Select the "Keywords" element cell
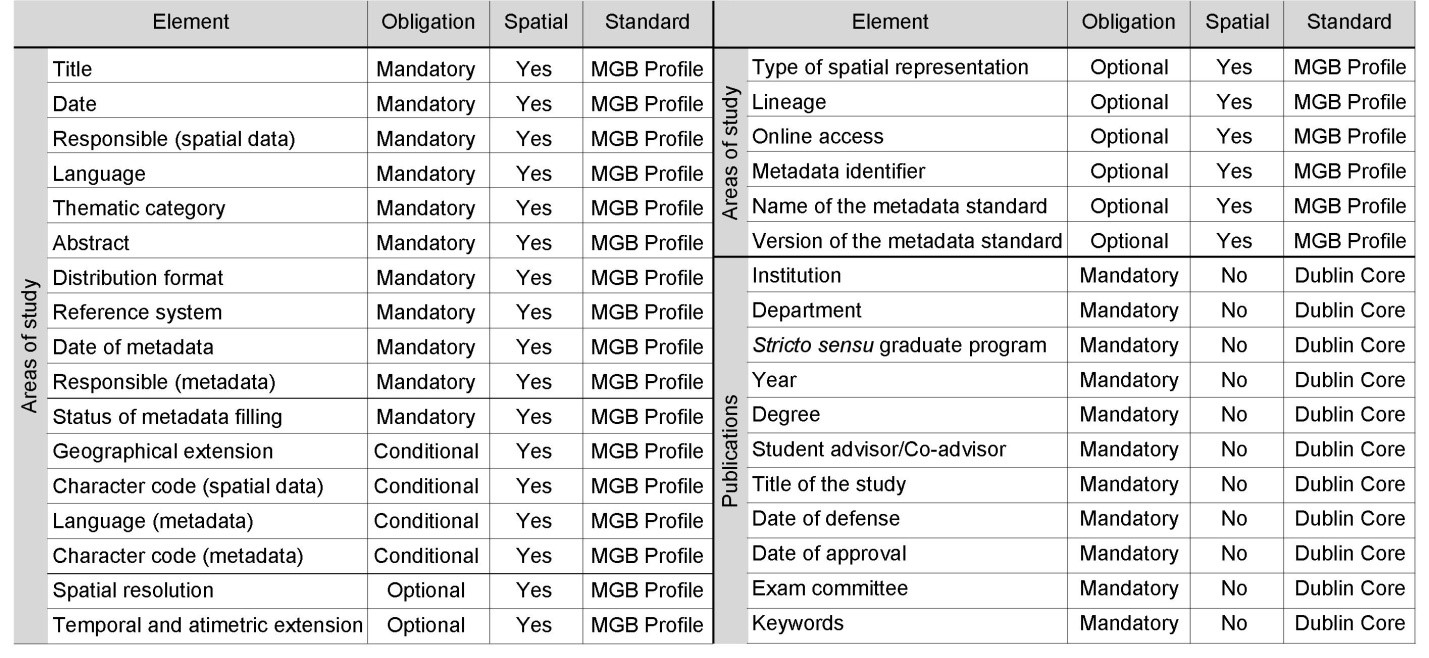 point(798,623)
